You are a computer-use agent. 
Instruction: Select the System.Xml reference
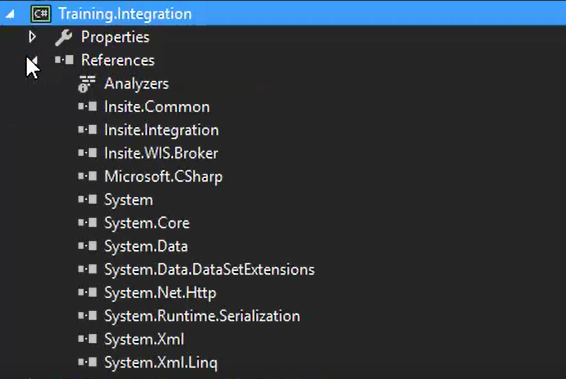[x=144, y=339]
